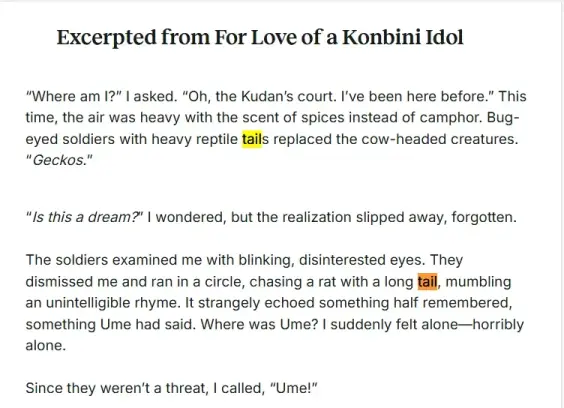Click the italic phrase "Is this a dream?"
564x408 pixels.
click(x=86, y=217)
